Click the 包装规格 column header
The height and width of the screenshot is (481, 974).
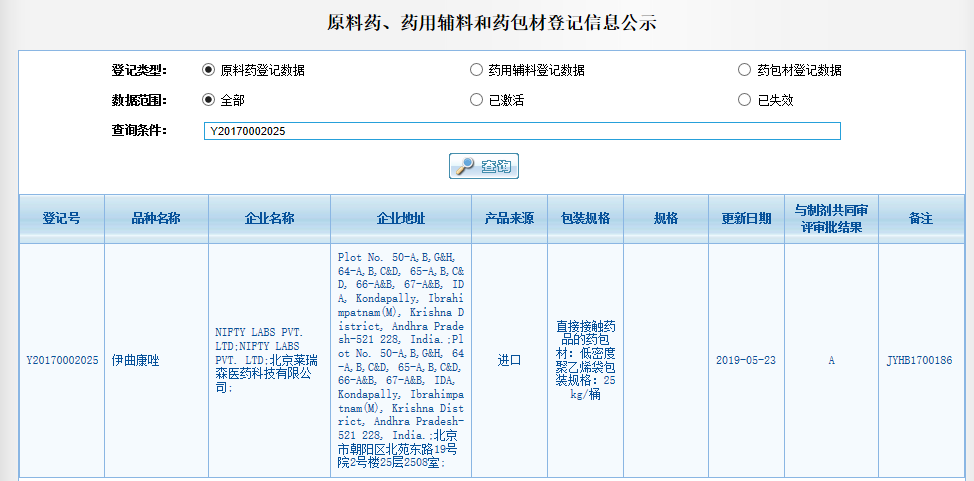585,219
